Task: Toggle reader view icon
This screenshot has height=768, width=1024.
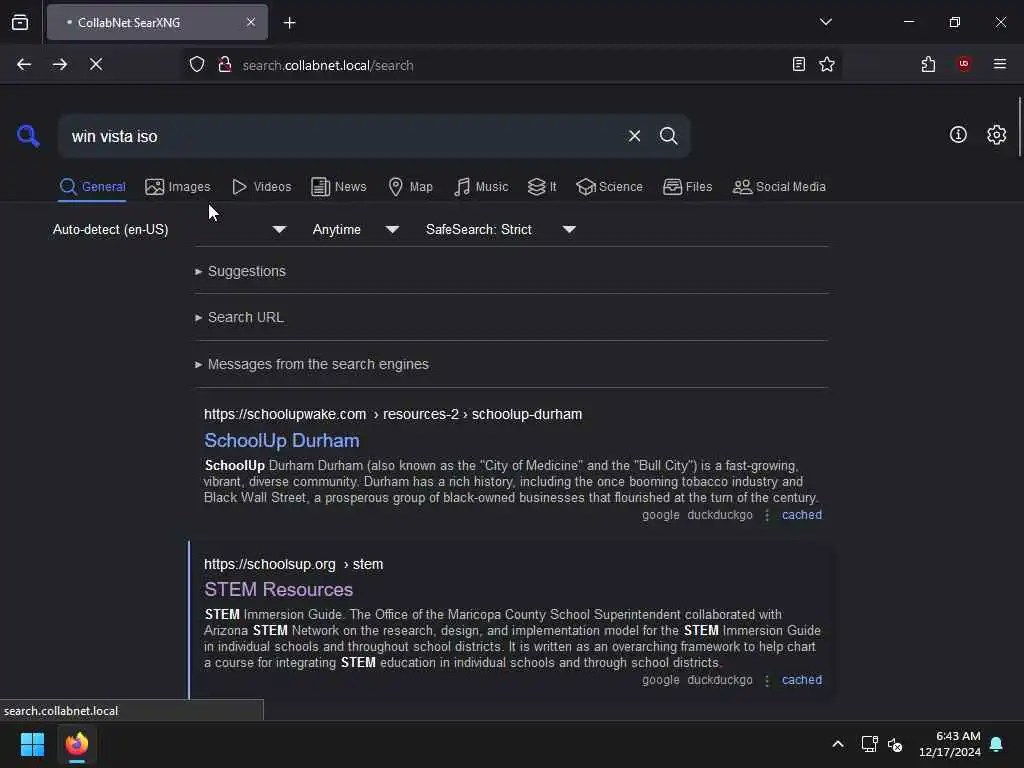Action: pyautogui.click(x=798, y=64)
